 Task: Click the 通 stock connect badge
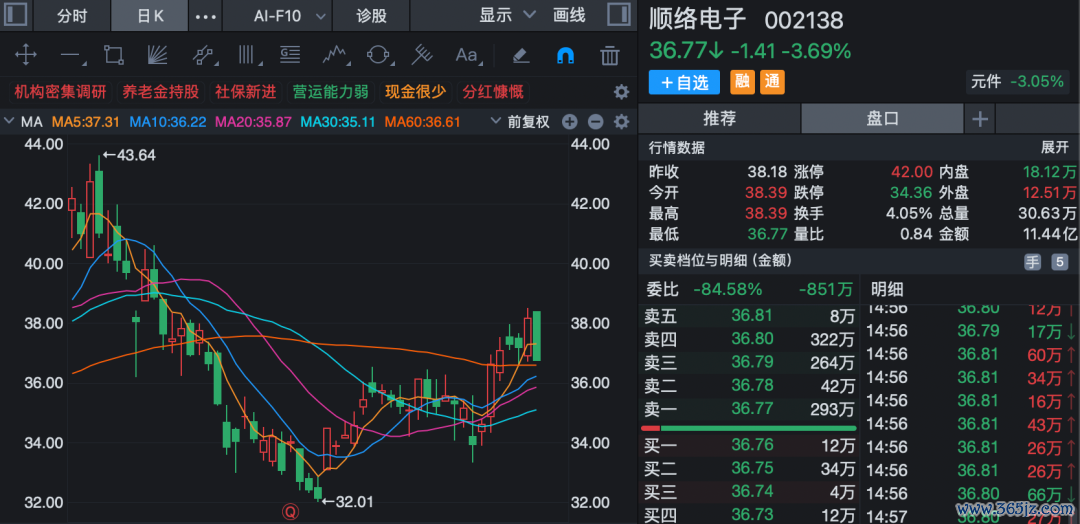coord(772,83)
